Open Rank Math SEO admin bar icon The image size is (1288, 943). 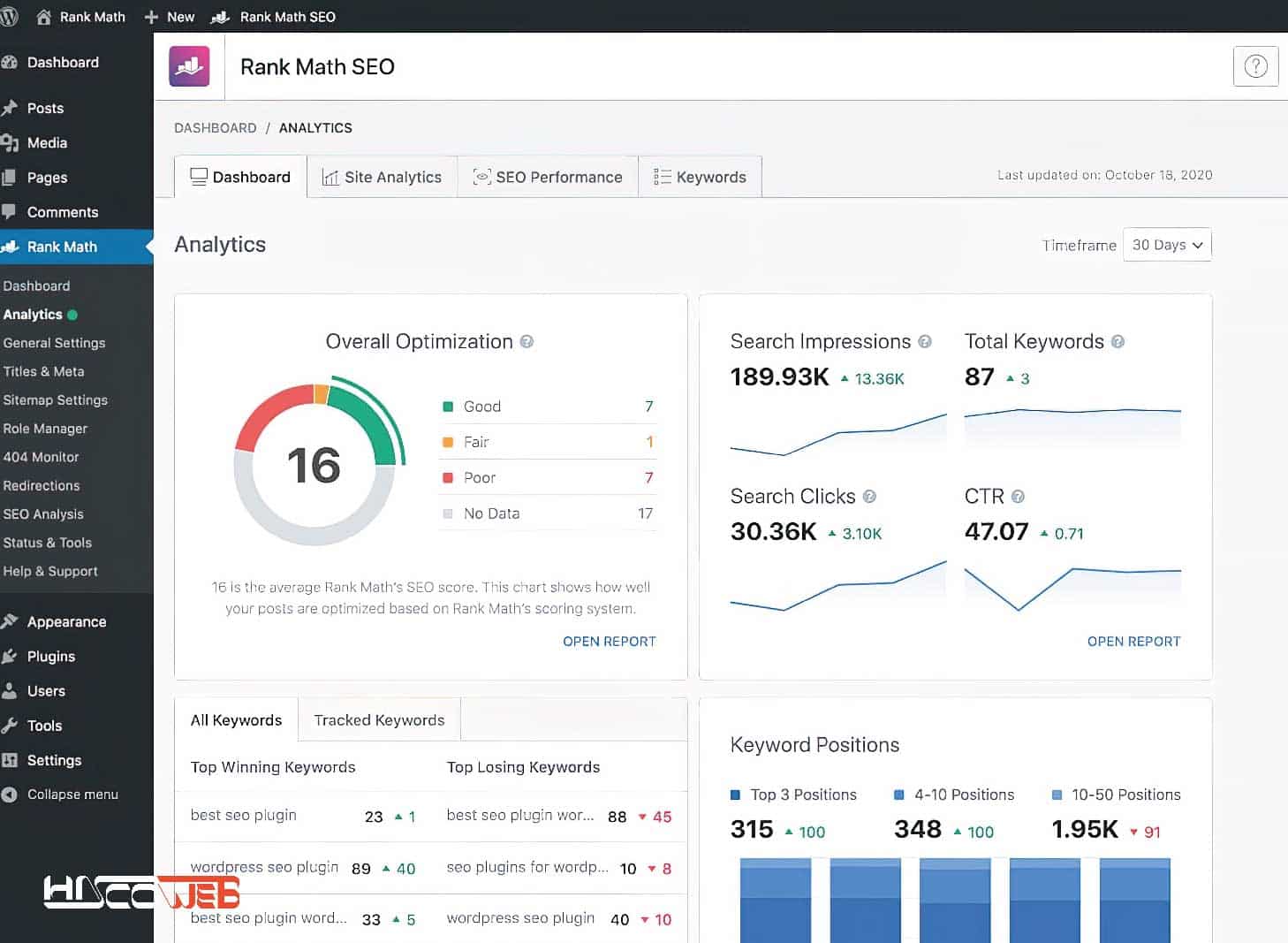(x=221, y=17)
